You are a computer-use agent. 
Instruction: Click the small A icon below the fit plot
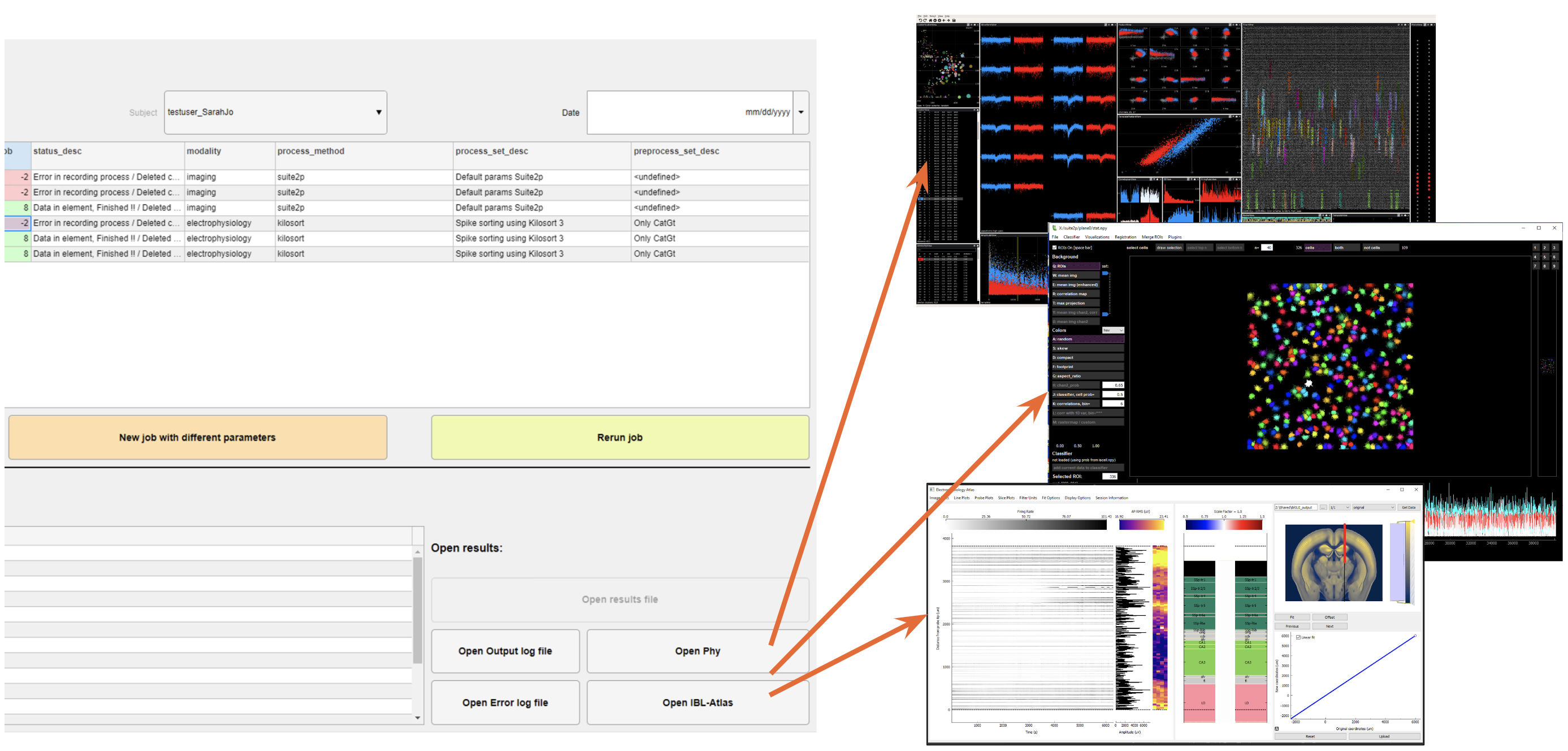click(x=1277, y=729)
